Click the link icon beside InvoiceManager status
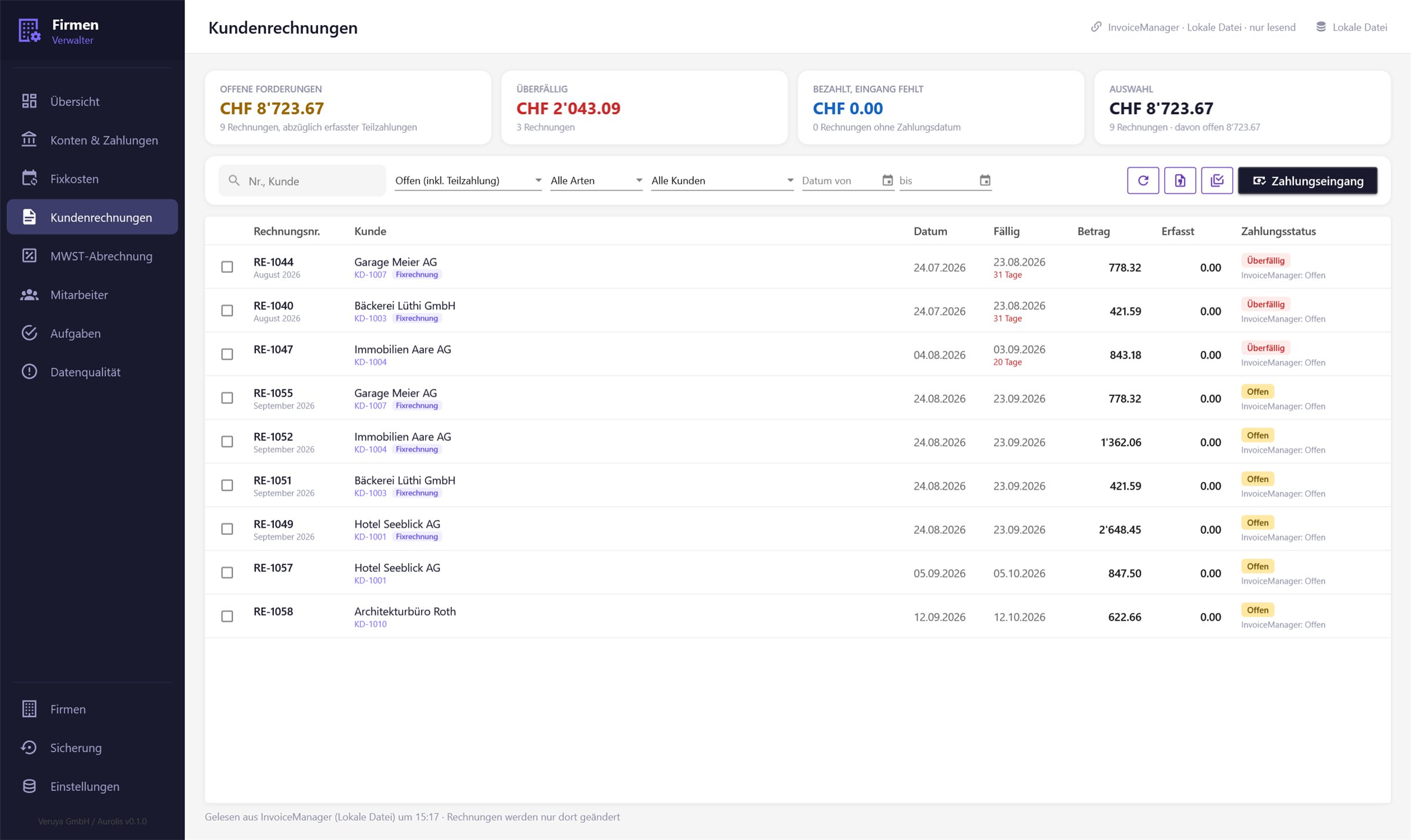The image size is (1411, 840). click(x=1096, y=27)
